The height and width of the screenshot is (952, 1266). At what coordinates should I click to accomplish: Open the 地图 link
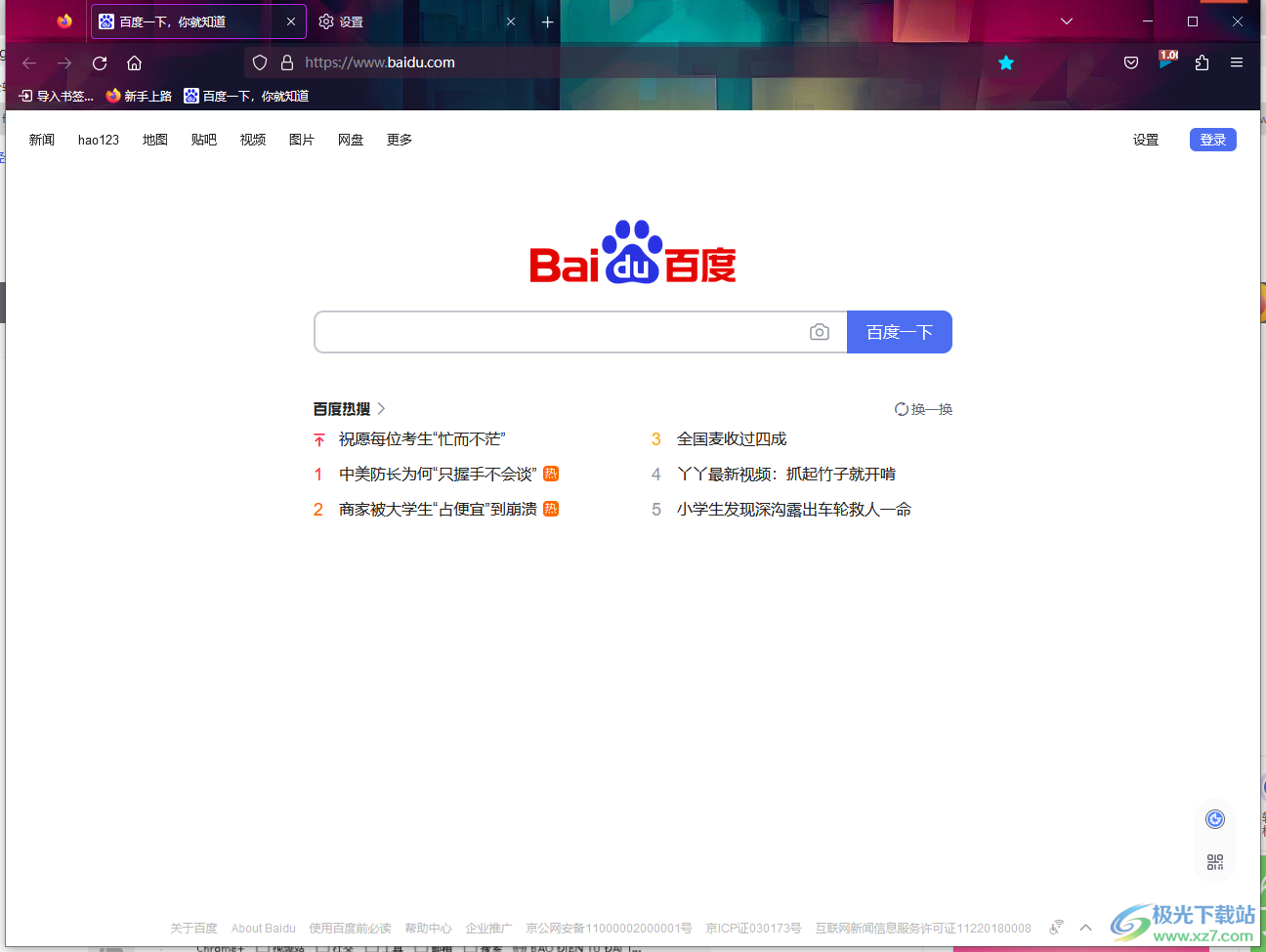[155, 140]
